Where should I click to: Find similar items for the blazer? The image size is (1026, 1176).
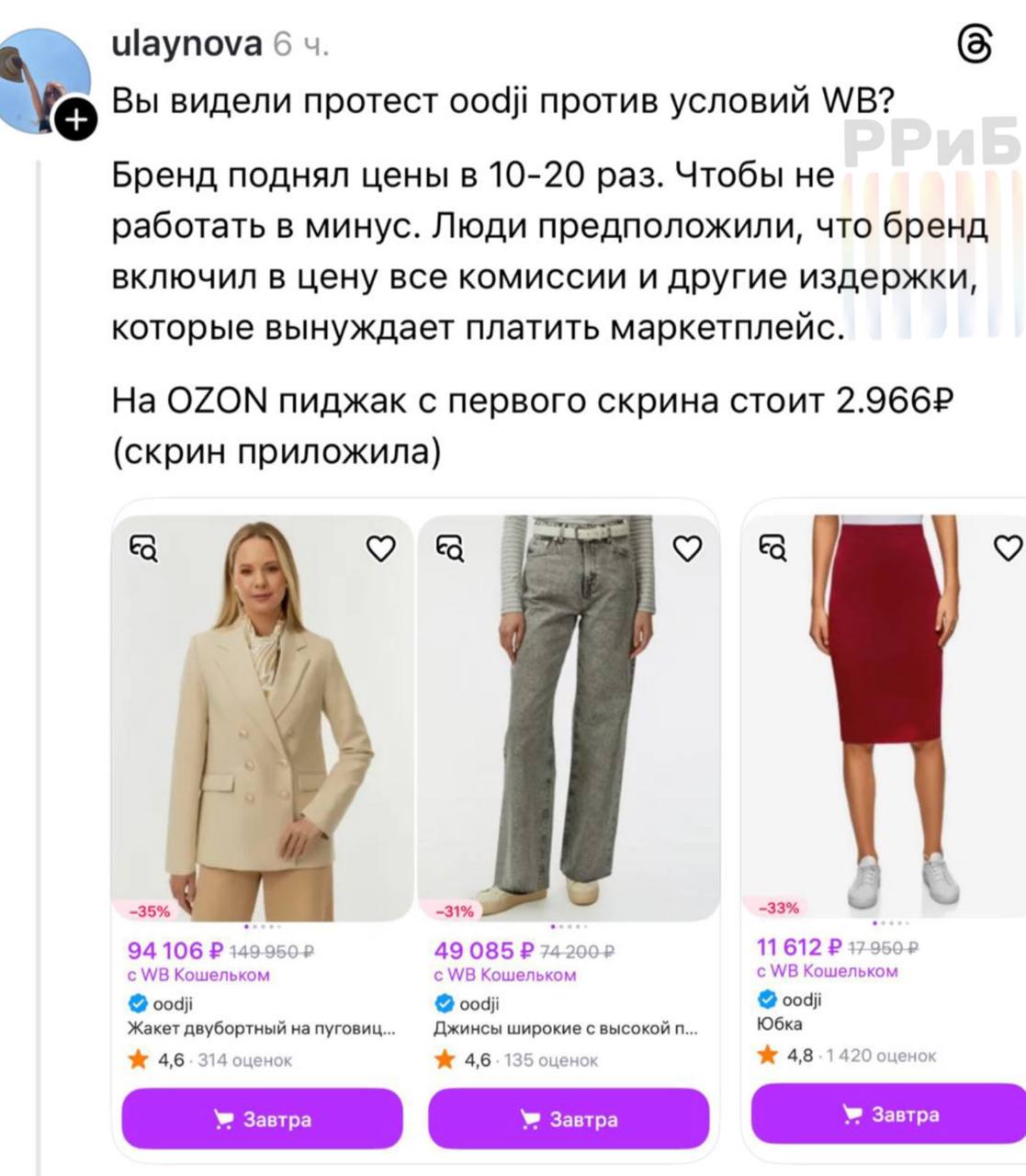point(143,548)
